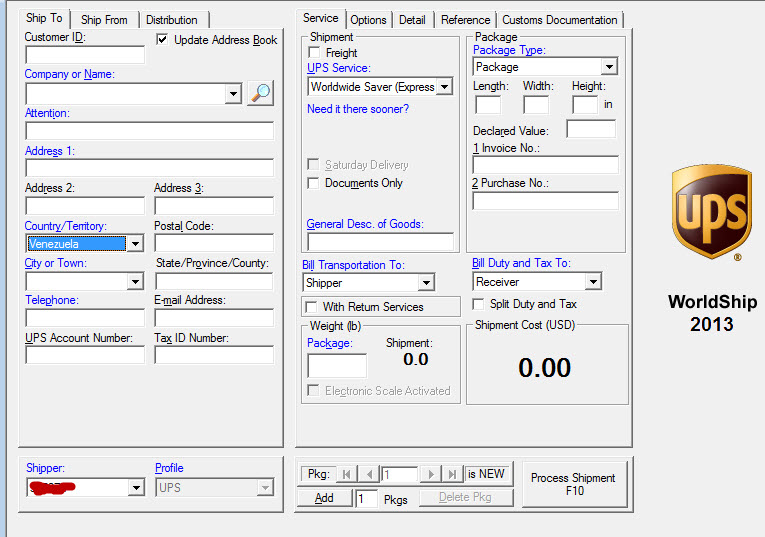Switch to the Ship From tab
Image resolution: width=765 pixels, height=537 pixels.
point(104,20)
